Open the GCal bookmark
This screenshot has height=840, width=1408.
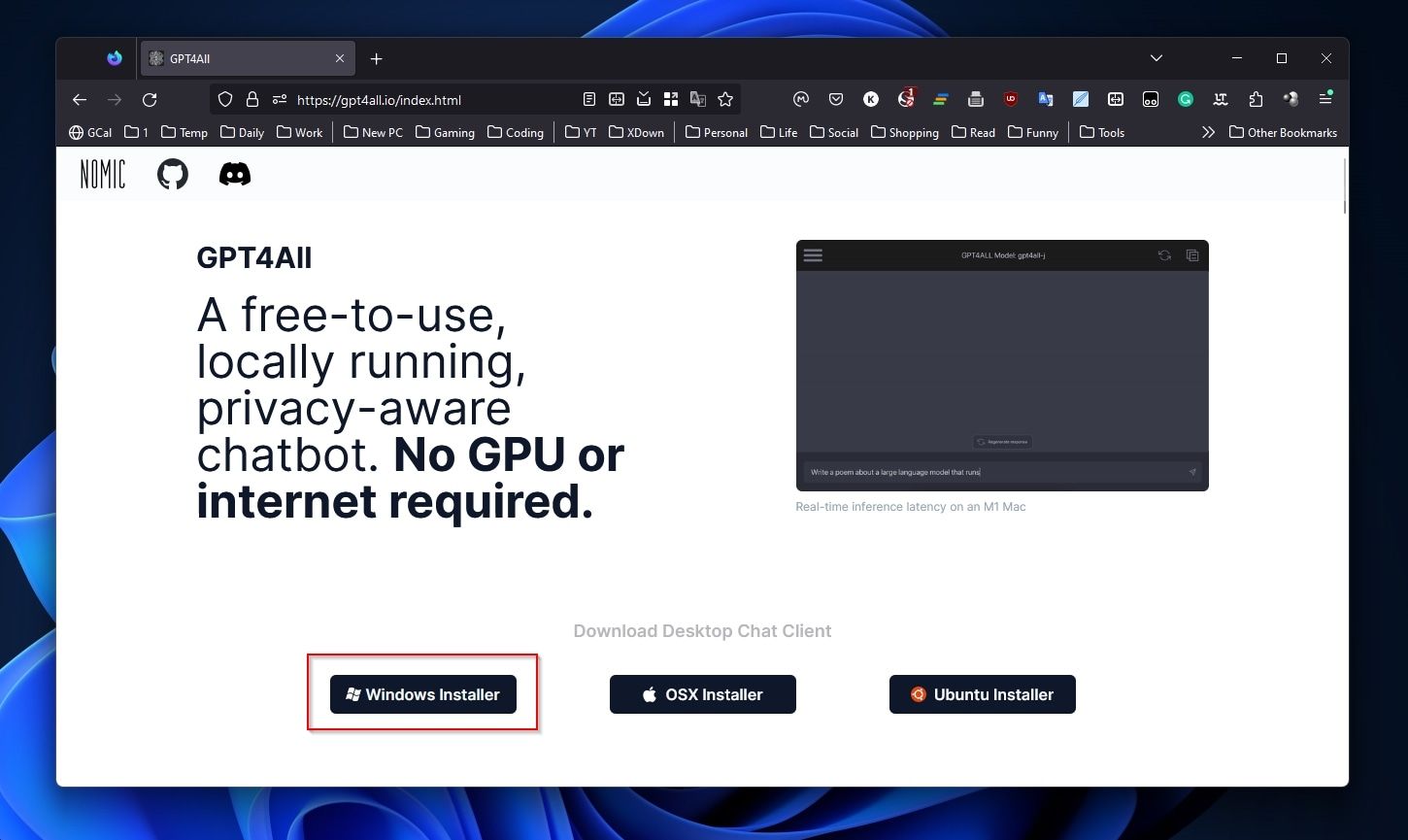tap(90, 132)
